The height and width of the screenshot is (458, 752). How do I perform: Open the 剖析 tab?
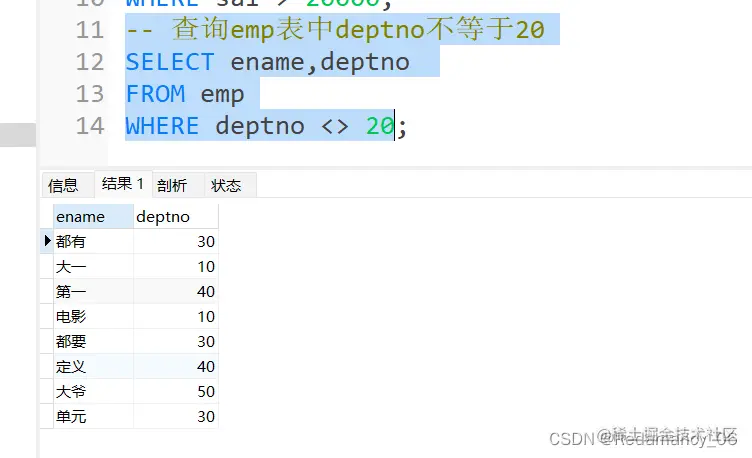tap(177, 185)
